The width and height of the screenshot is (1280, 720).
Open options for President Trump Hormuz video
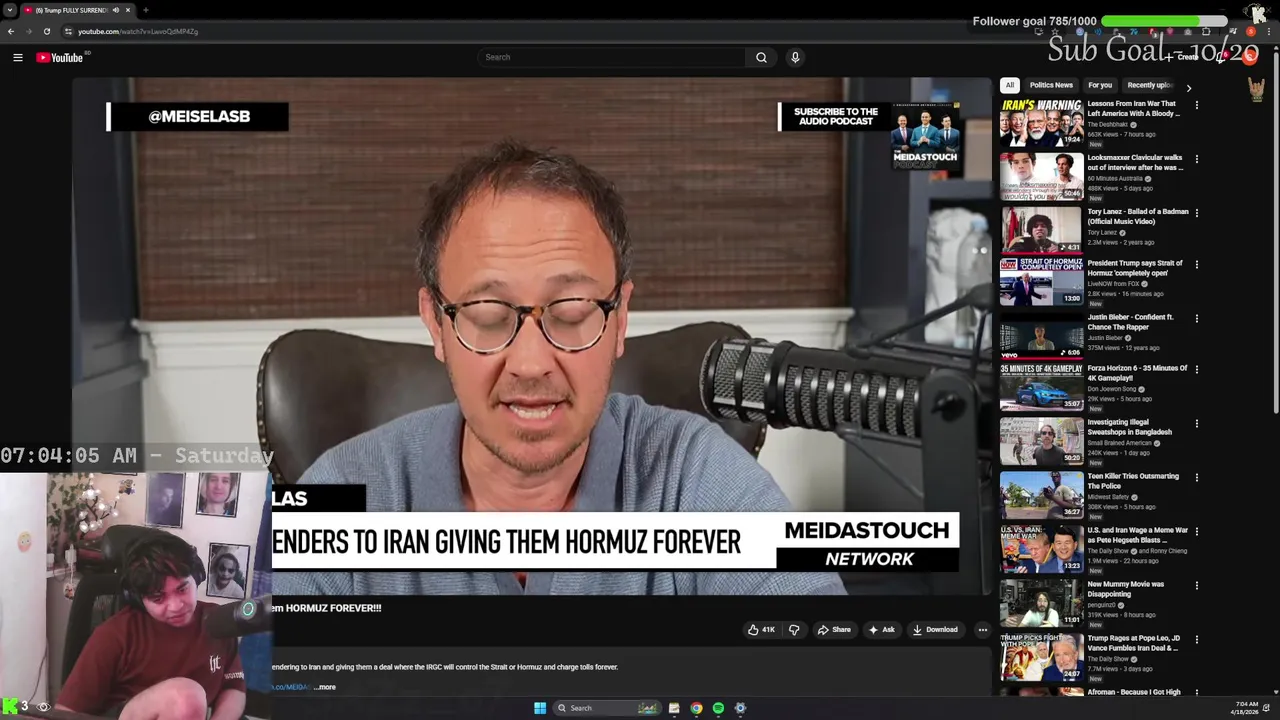(x=1196, y=265)
